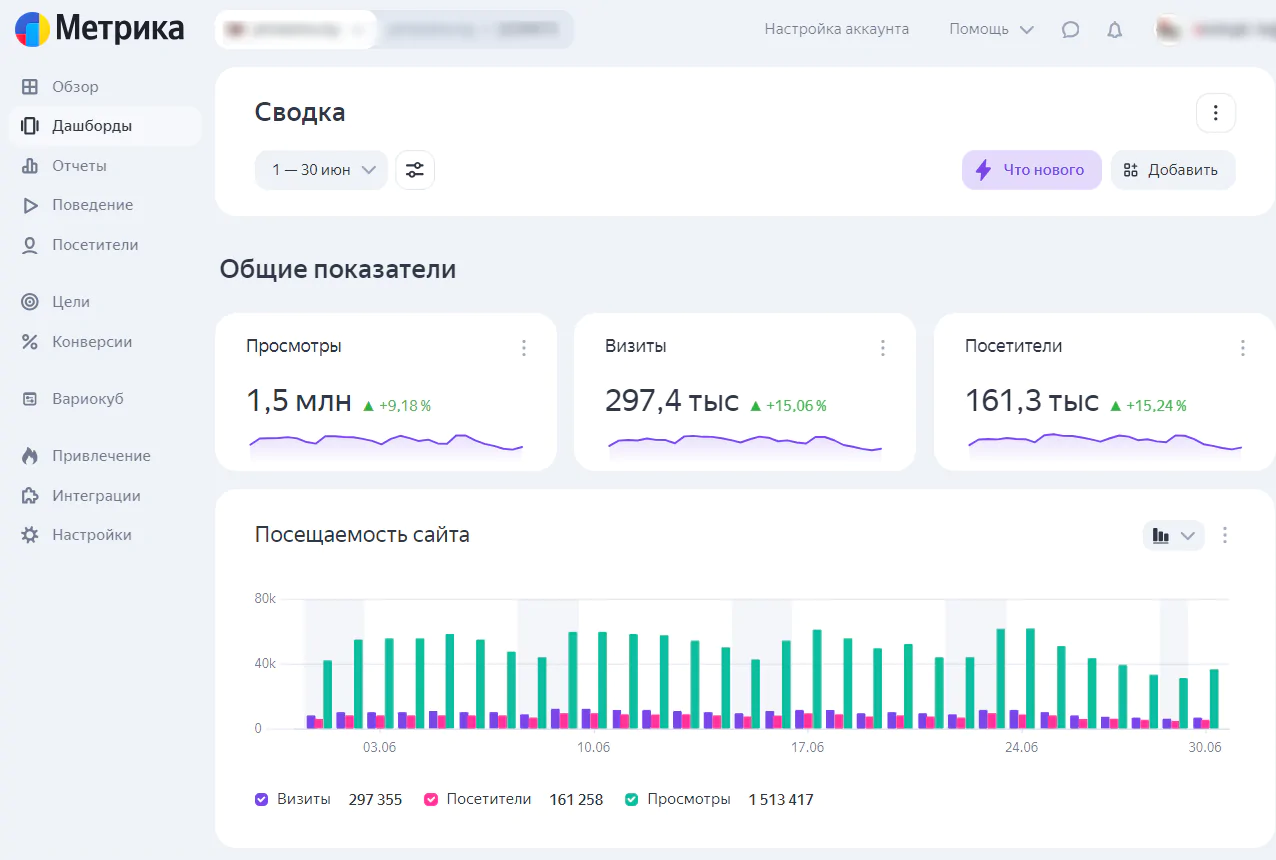Click the 1,5 млн views value
The height and width of the screenshot is (860, 1276).
coord(299,402)
